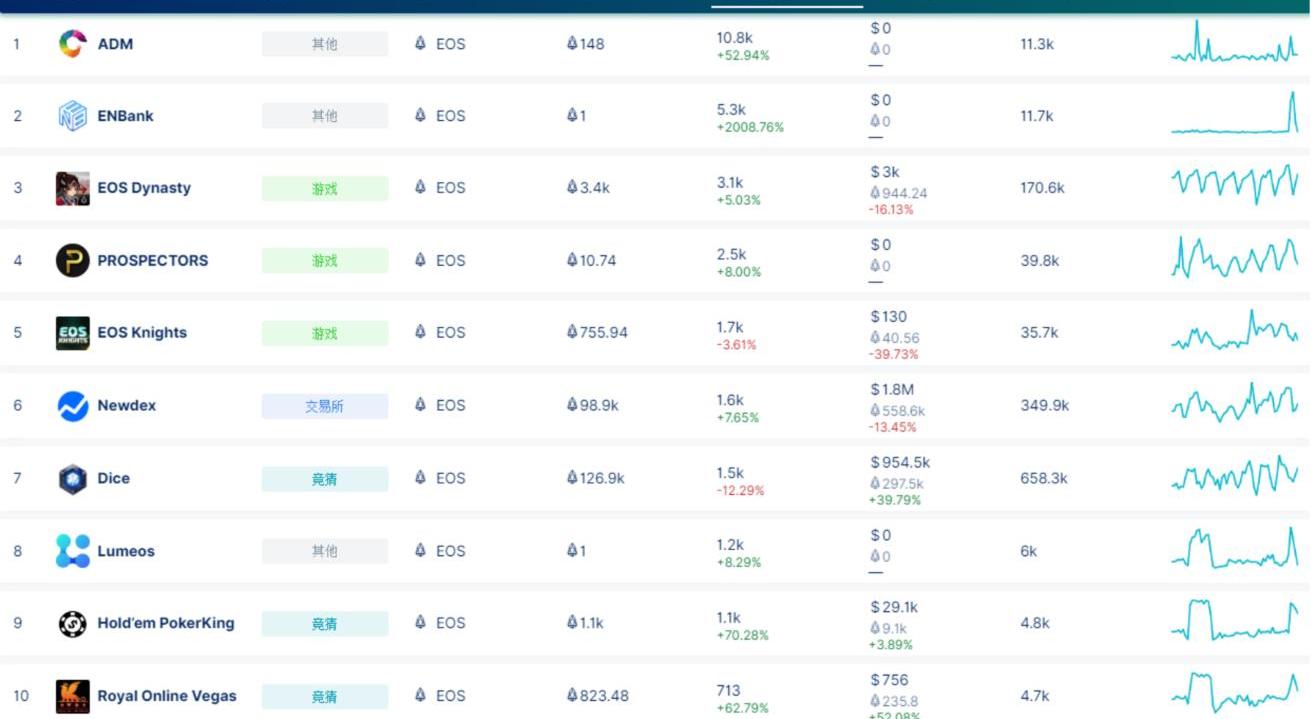This screenshot has width=1311, height=719.
Task: Click the EOS balance icon next to 3.4k
Action: coord(572,187)
